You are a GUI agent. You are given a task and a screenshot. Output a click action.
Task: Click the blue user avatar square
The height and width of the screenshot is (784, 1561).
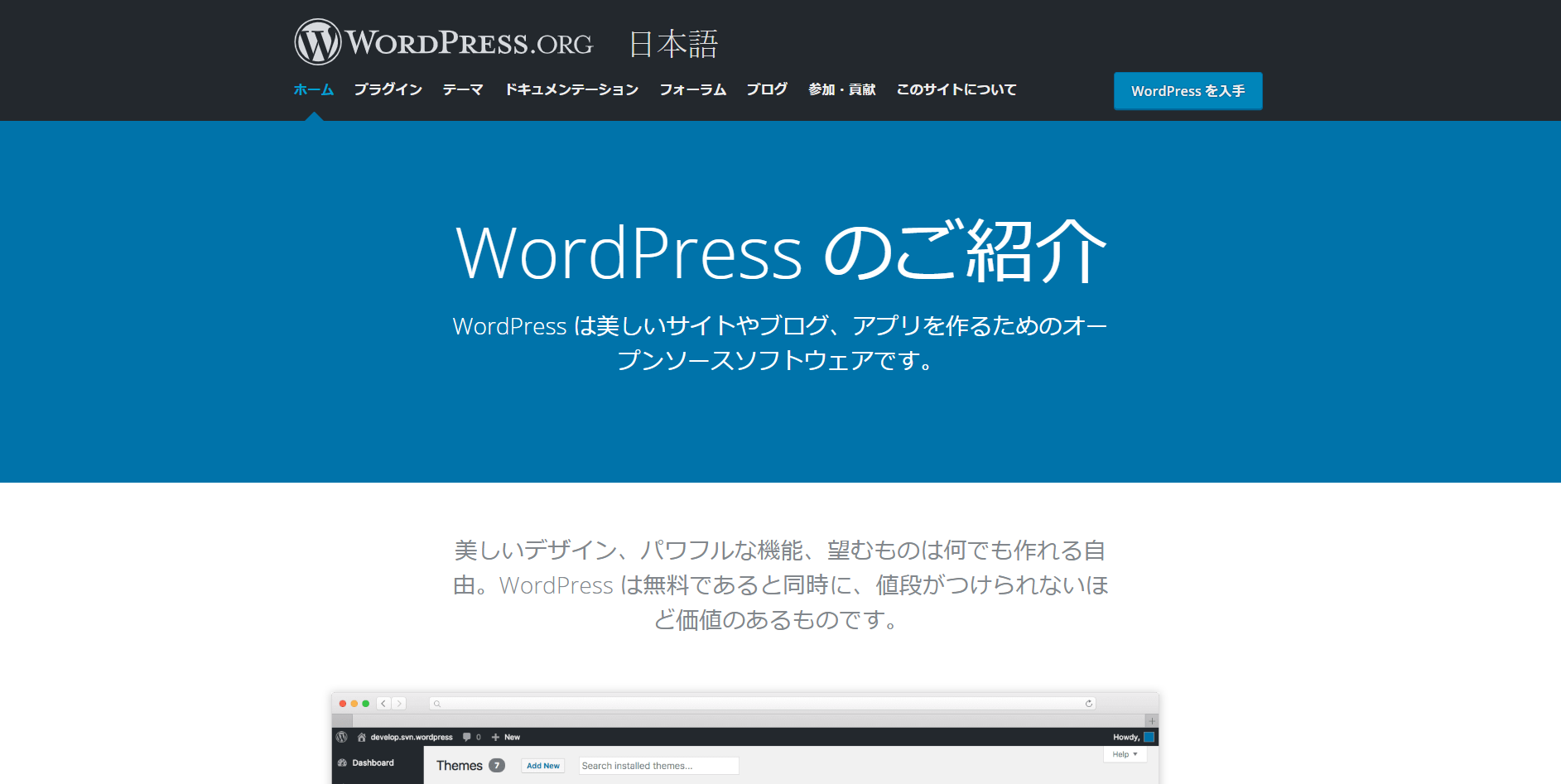[x=1149, y=736]
